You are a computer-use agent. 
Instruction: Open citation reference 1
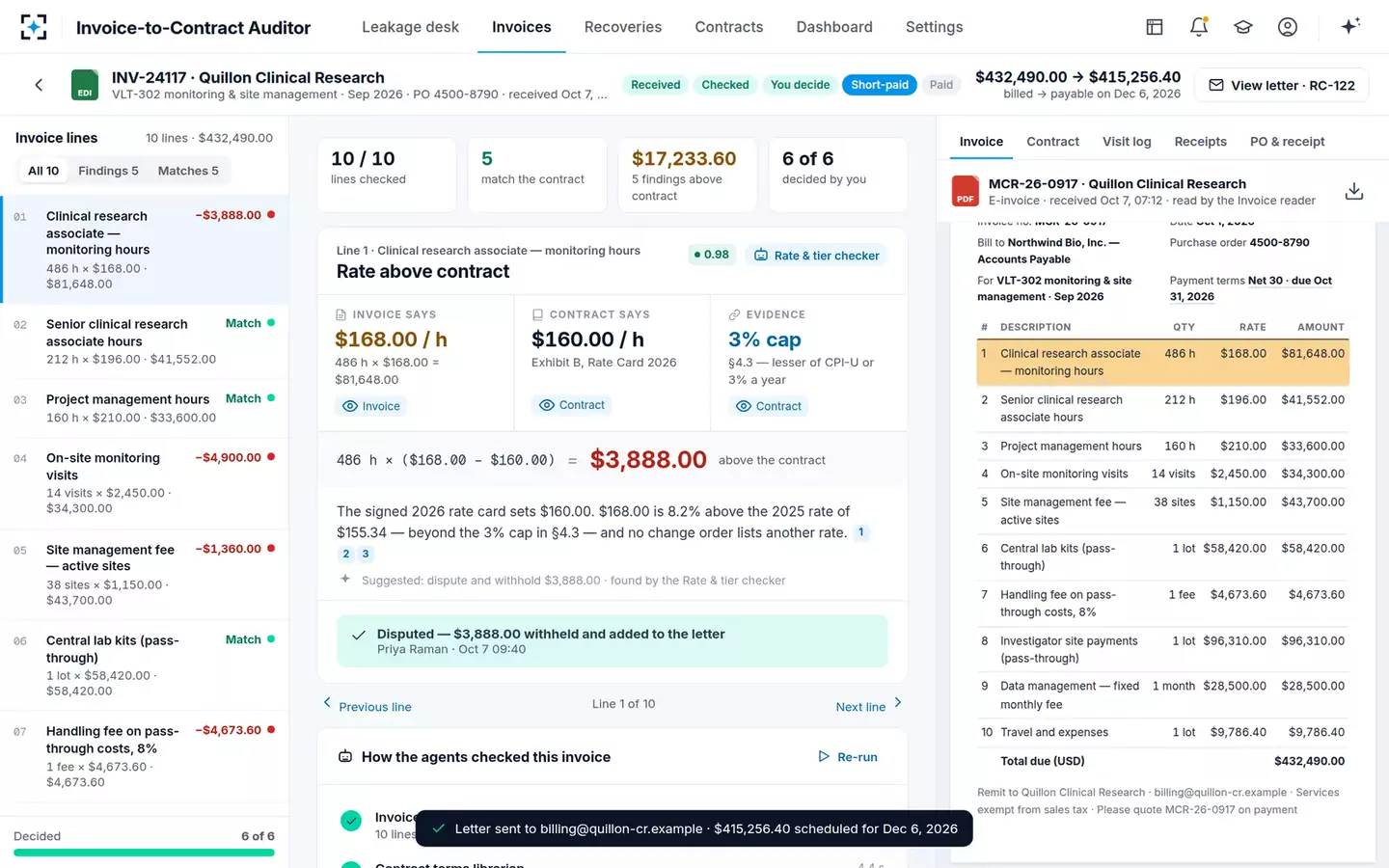pos(861,532)
